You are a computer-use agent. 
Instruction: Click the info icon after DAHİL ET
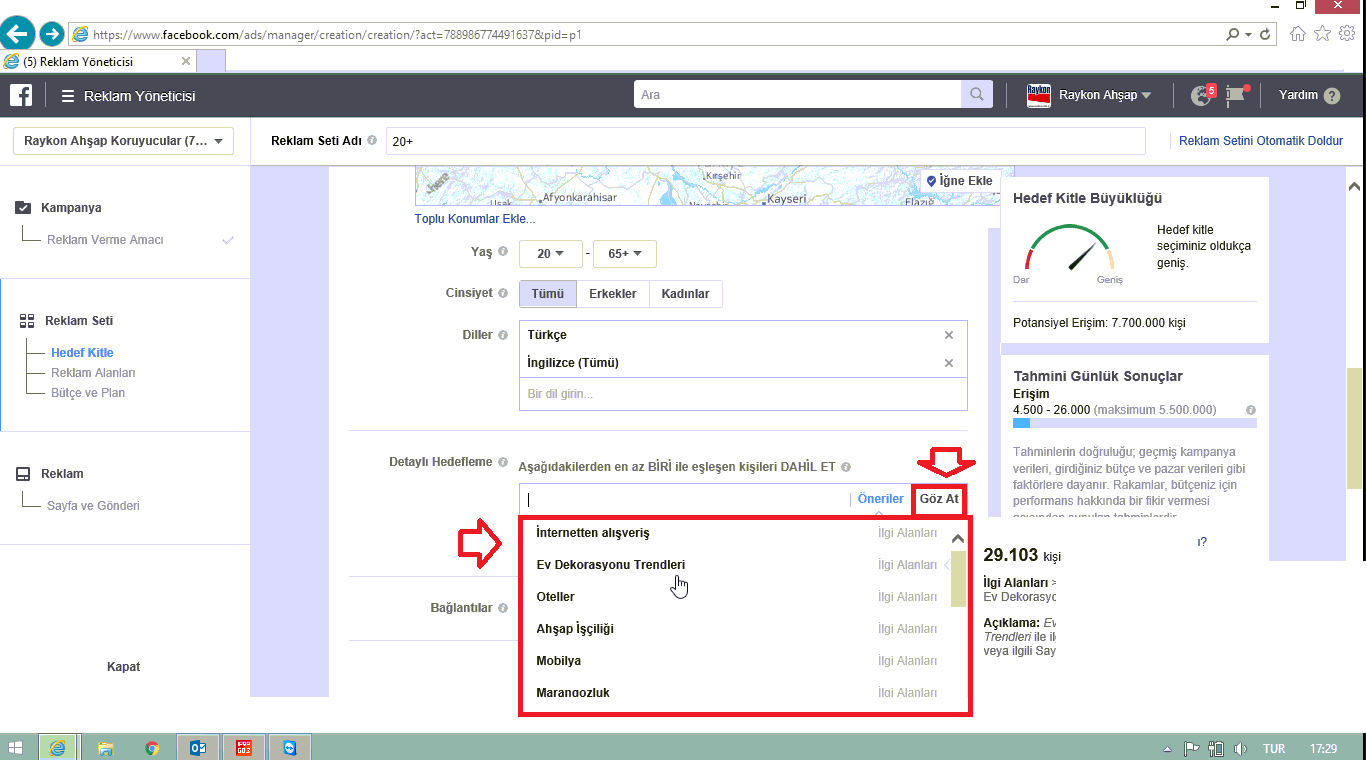coord(846,467)
